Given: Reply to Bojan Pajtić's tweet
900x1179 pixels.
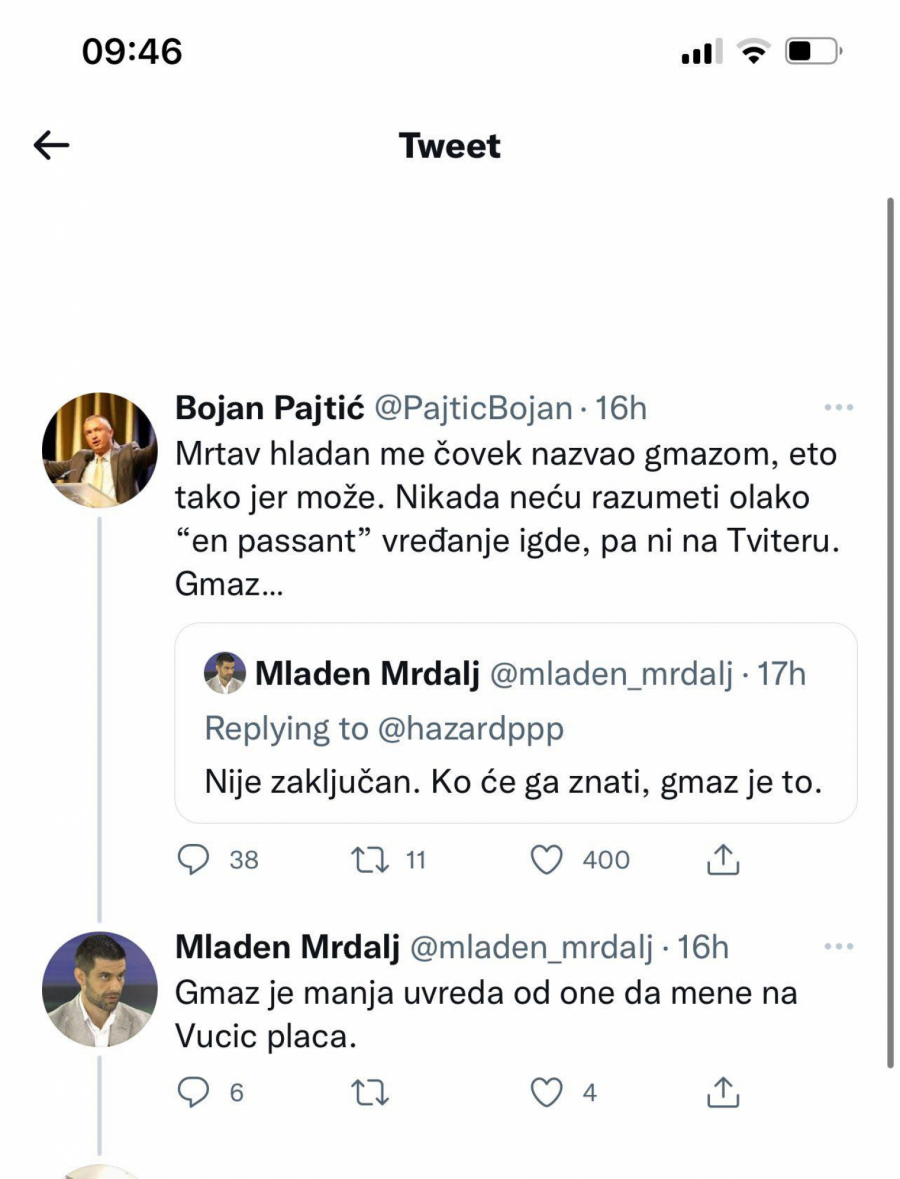Looking at the screenshot, I should click(x=194, y=860).
